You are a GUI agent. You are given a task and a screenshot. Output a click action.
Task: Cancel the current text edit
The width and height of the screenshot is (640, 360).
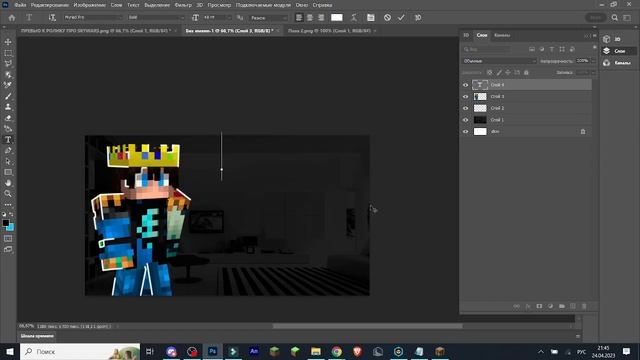tap(387, 18)
